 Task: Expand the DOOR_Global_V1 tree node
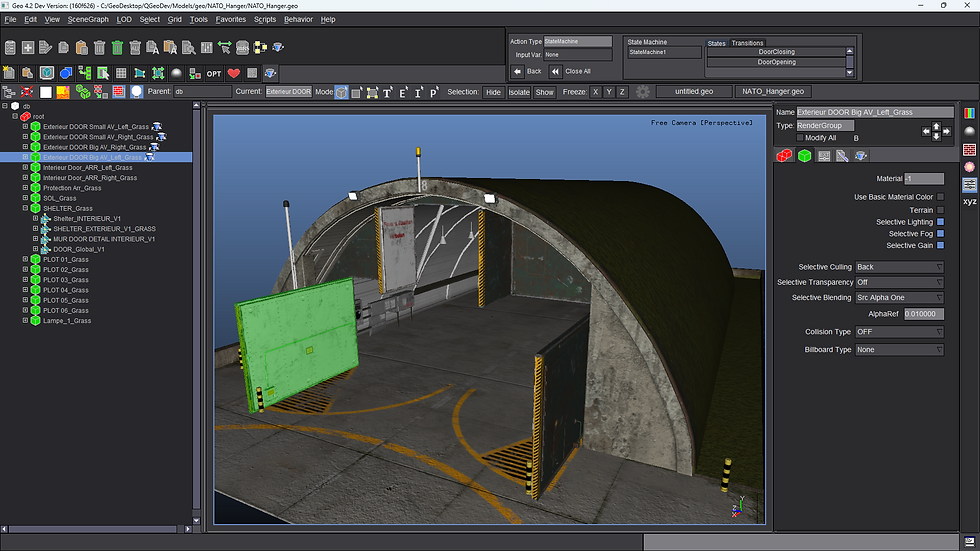(x=36, y=249)
